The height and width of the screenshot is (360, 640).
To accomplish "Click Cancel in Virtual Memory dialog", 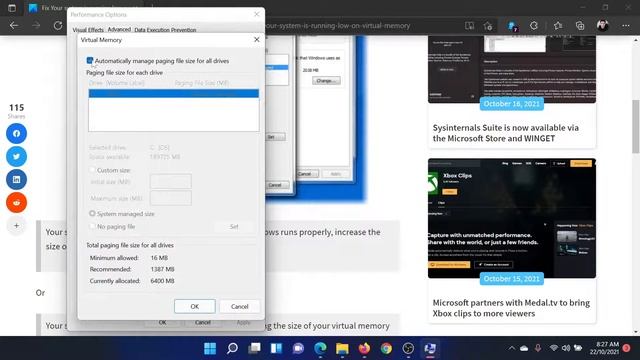I will coord(239,306).
